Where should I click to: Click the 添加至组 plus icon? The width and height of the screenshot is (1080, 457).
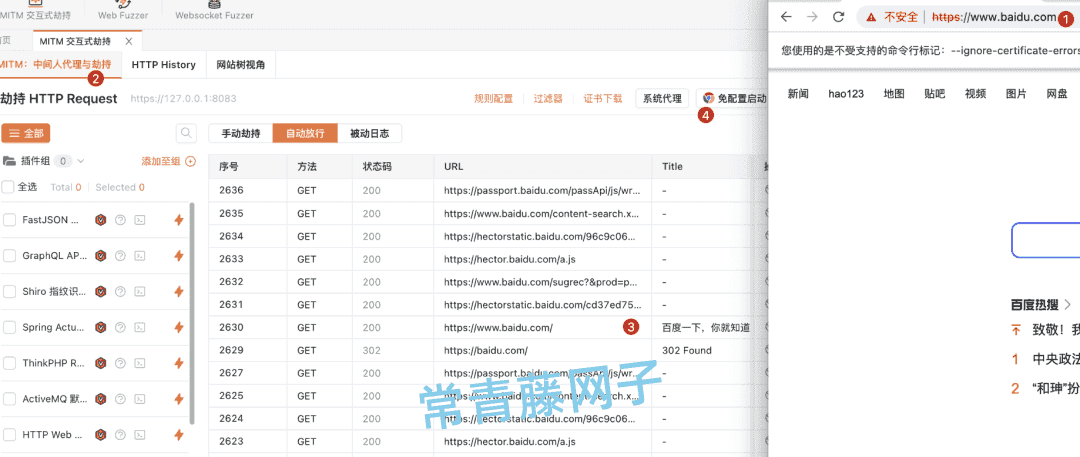coord(191,161)
